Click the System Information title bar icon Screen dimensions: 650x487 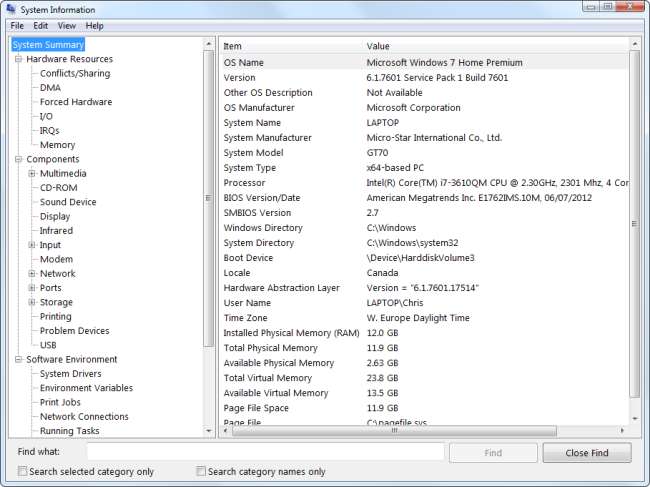(x=11, y=9)
